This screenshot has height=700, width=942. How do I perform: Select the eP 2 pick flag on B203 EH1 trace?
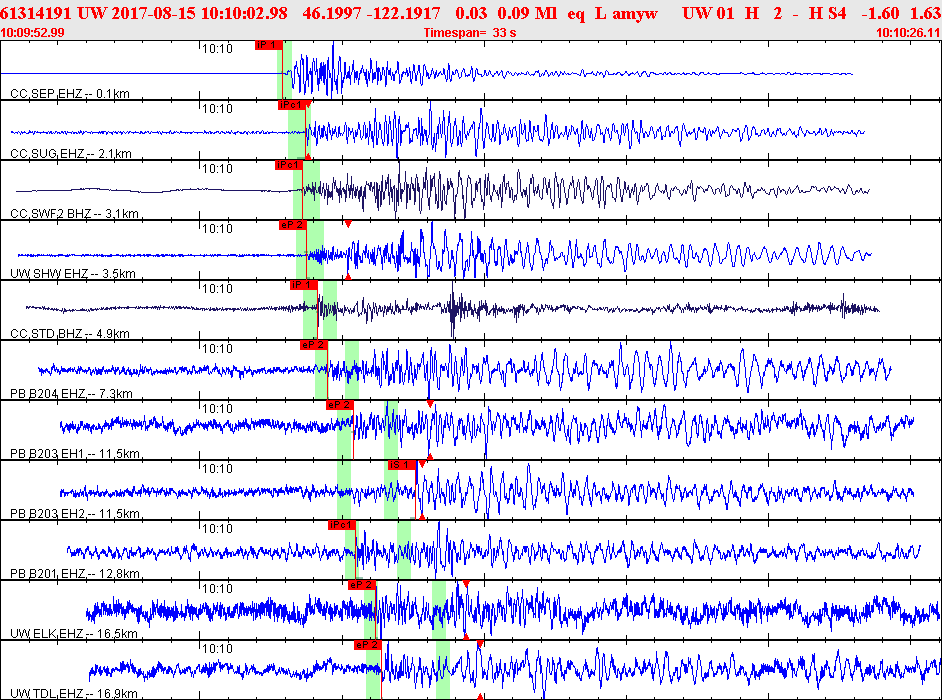click(339, 406)
